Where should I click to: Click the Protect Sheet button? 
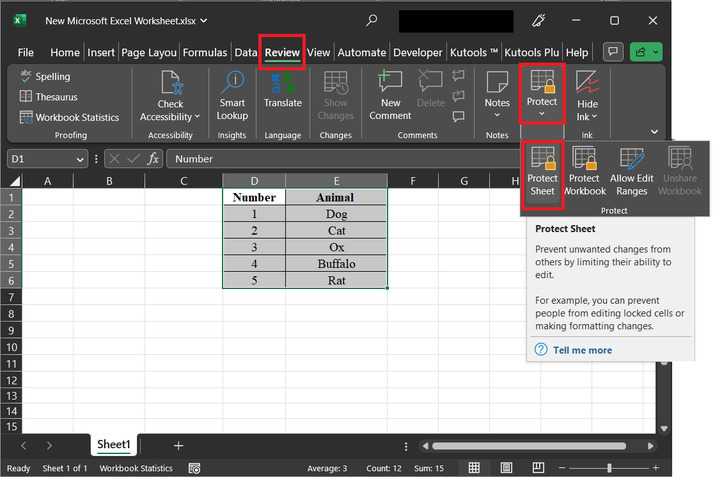543,171
